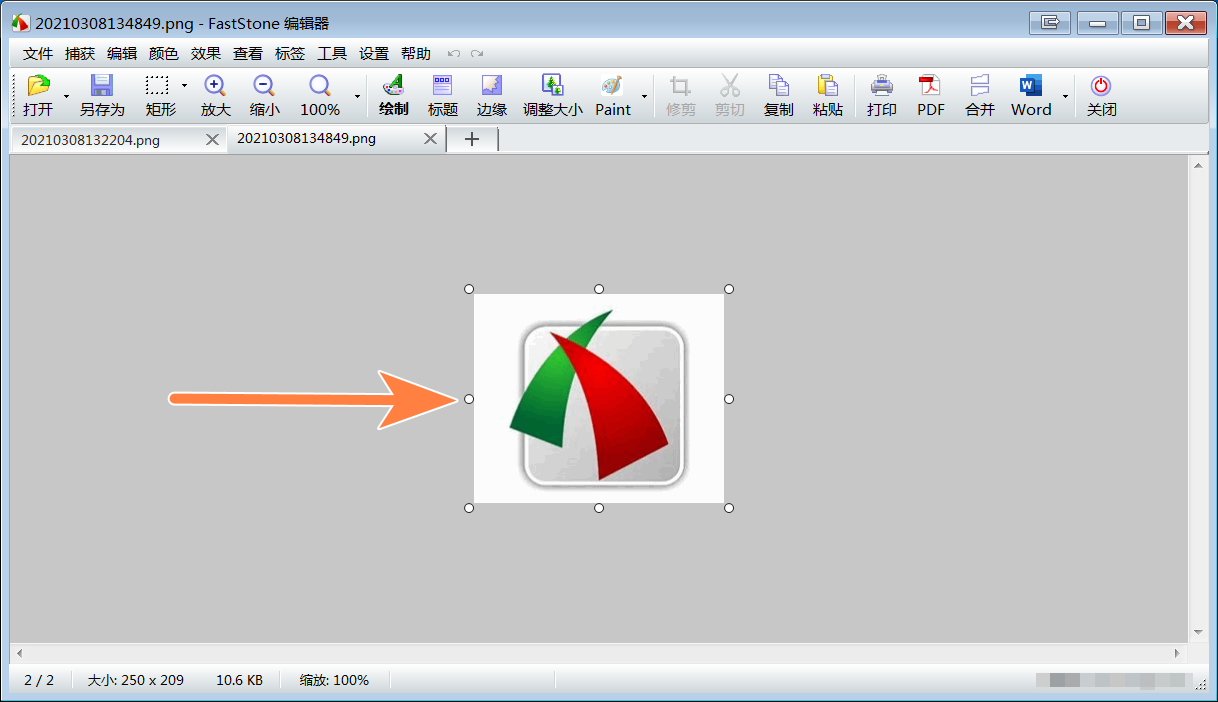Click the bottom-middle selection handle
Viewport: 1218px width, 702px height.
(599, 508)
